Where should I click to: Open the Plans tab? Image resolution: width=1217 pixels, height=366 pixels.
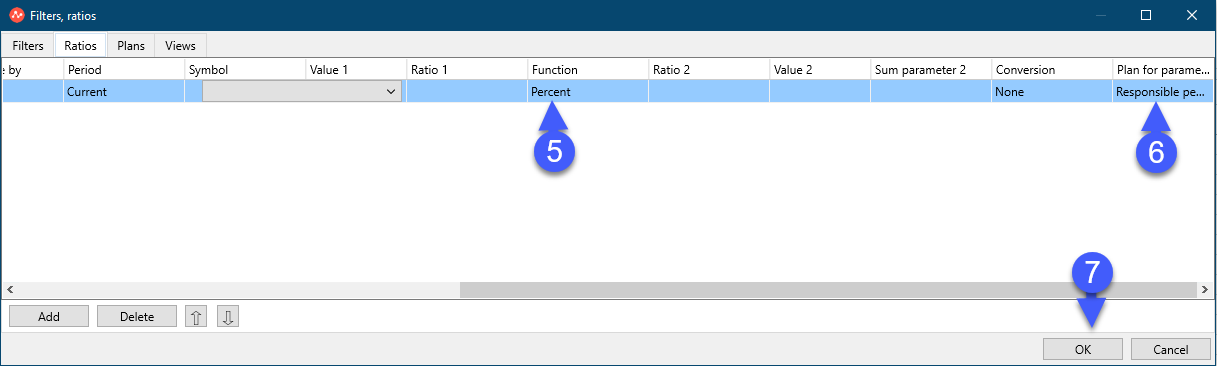pyautogui.click(x=131, y=45)
